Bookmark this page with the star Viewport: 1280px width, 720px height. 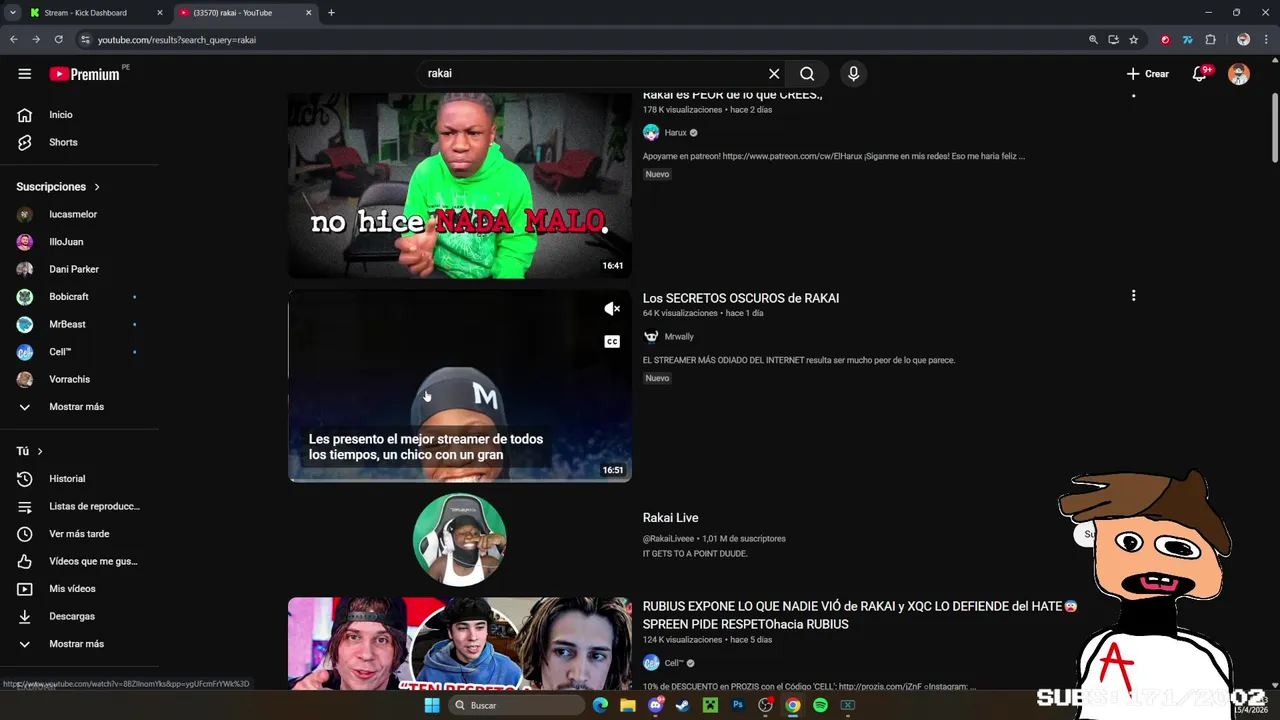click(1133, 40)
